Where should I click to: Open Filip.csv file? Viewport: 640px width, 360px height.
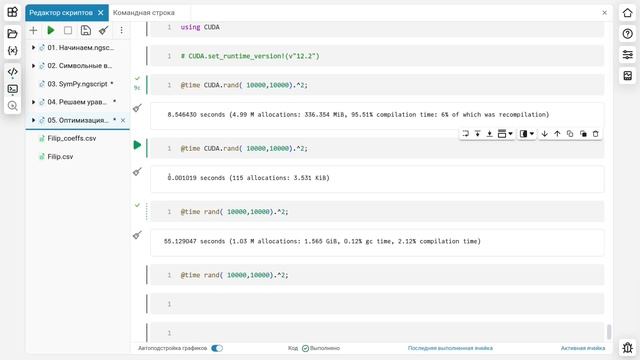pyautogui.click(x=60, y=156)
